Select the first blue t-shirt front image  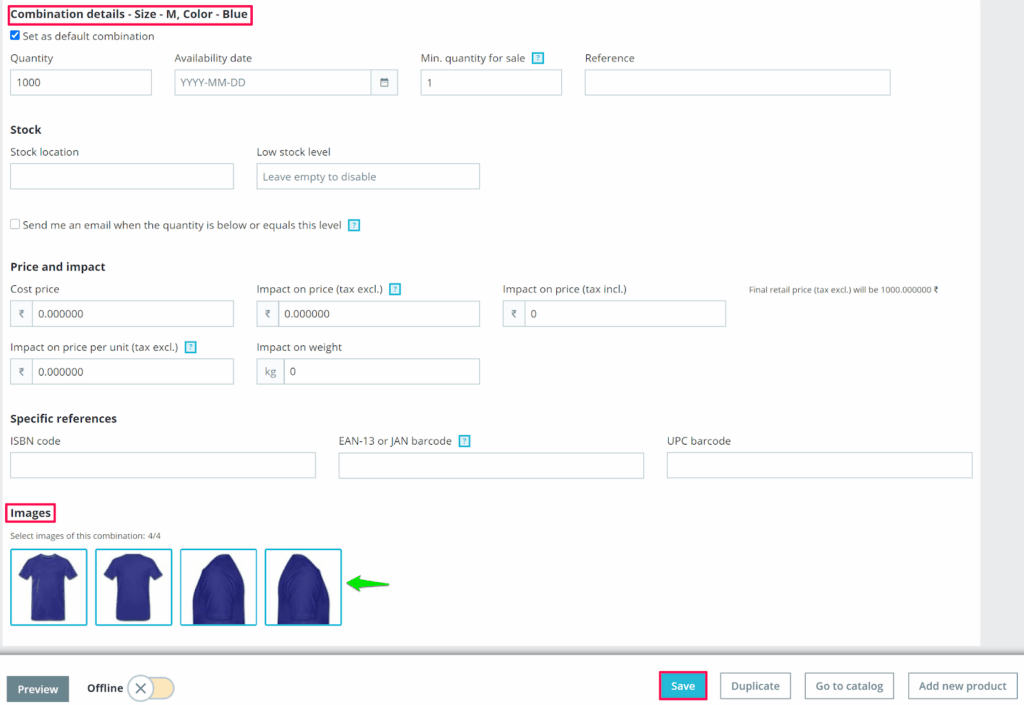[49, 587]
